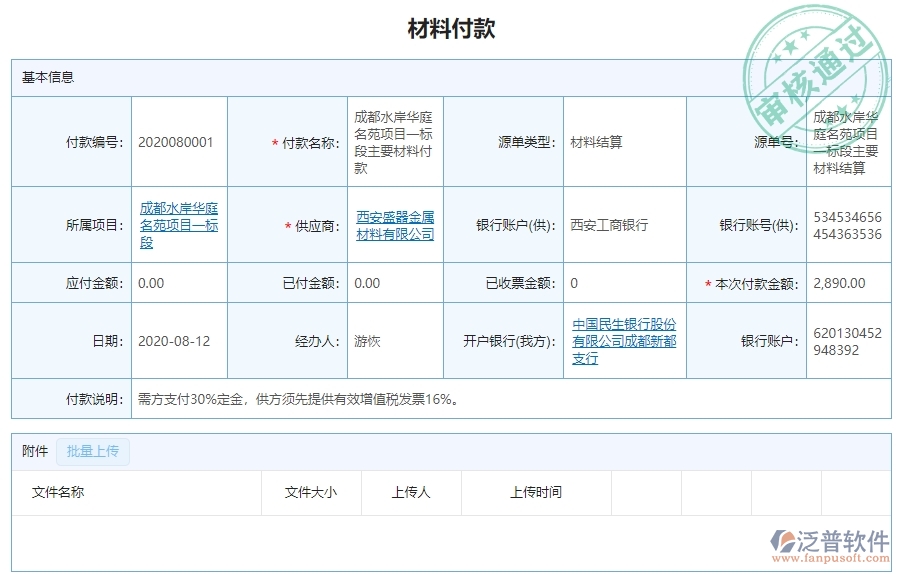Image resolution: width=900 pixels, height=574 pixels.
Task: Select bank account number 534534656454363536
Action: coord(847,226)
